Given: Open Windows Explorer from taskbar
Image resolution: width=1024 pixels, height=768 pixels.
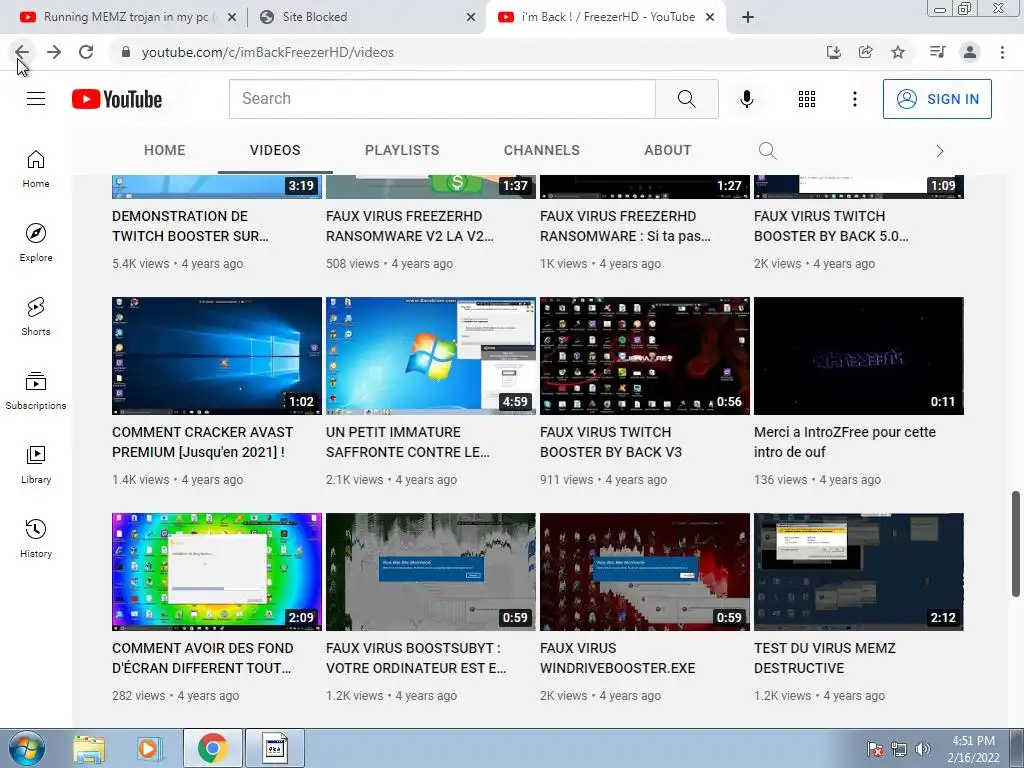Looking at the screenshot, I should click(89, 748).
